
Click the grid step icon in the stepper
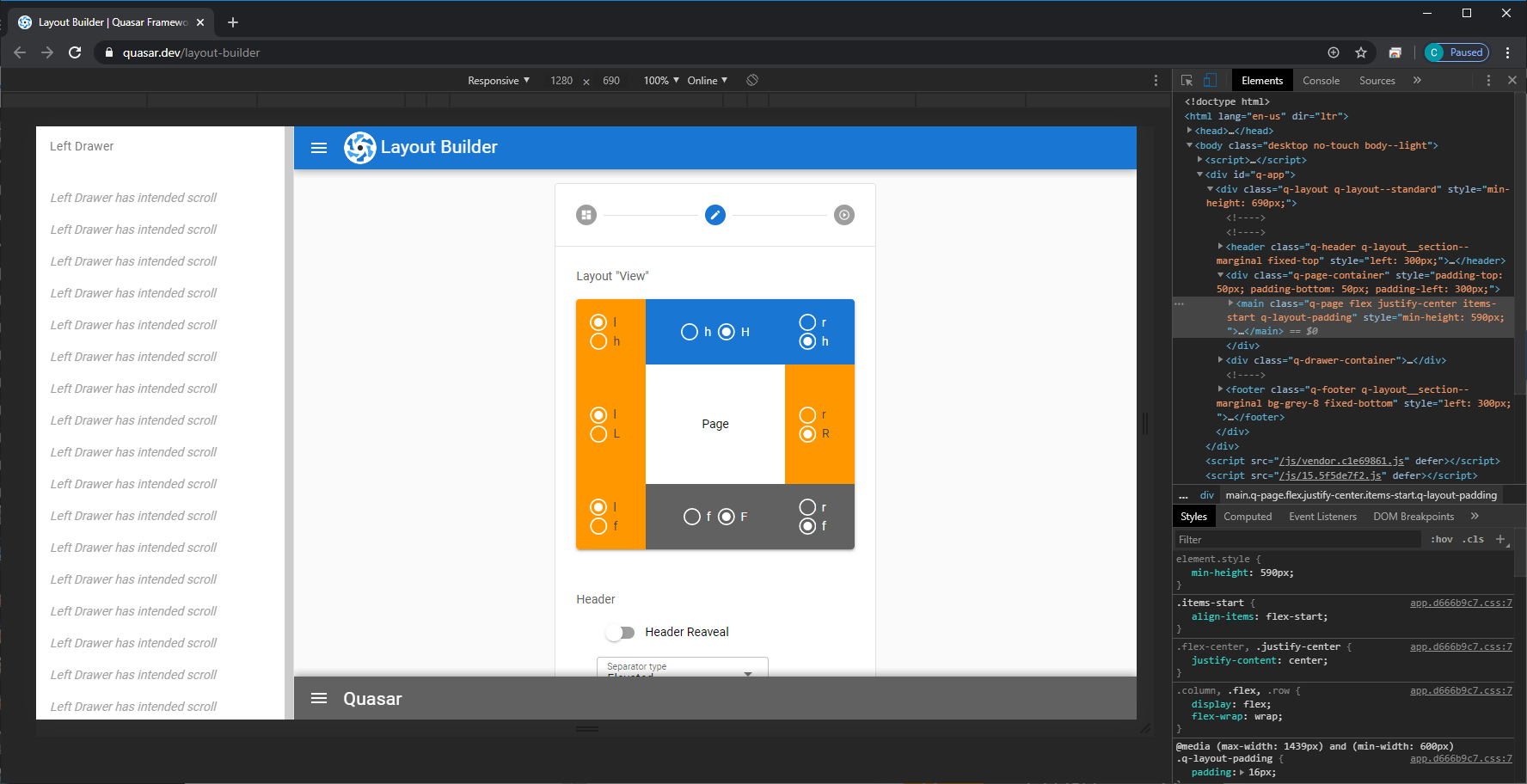586,215
